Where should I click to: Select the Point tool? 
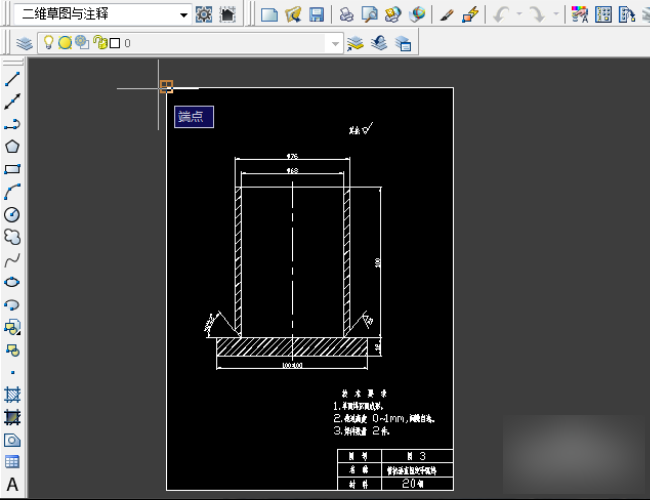click(x=12, y=373)
